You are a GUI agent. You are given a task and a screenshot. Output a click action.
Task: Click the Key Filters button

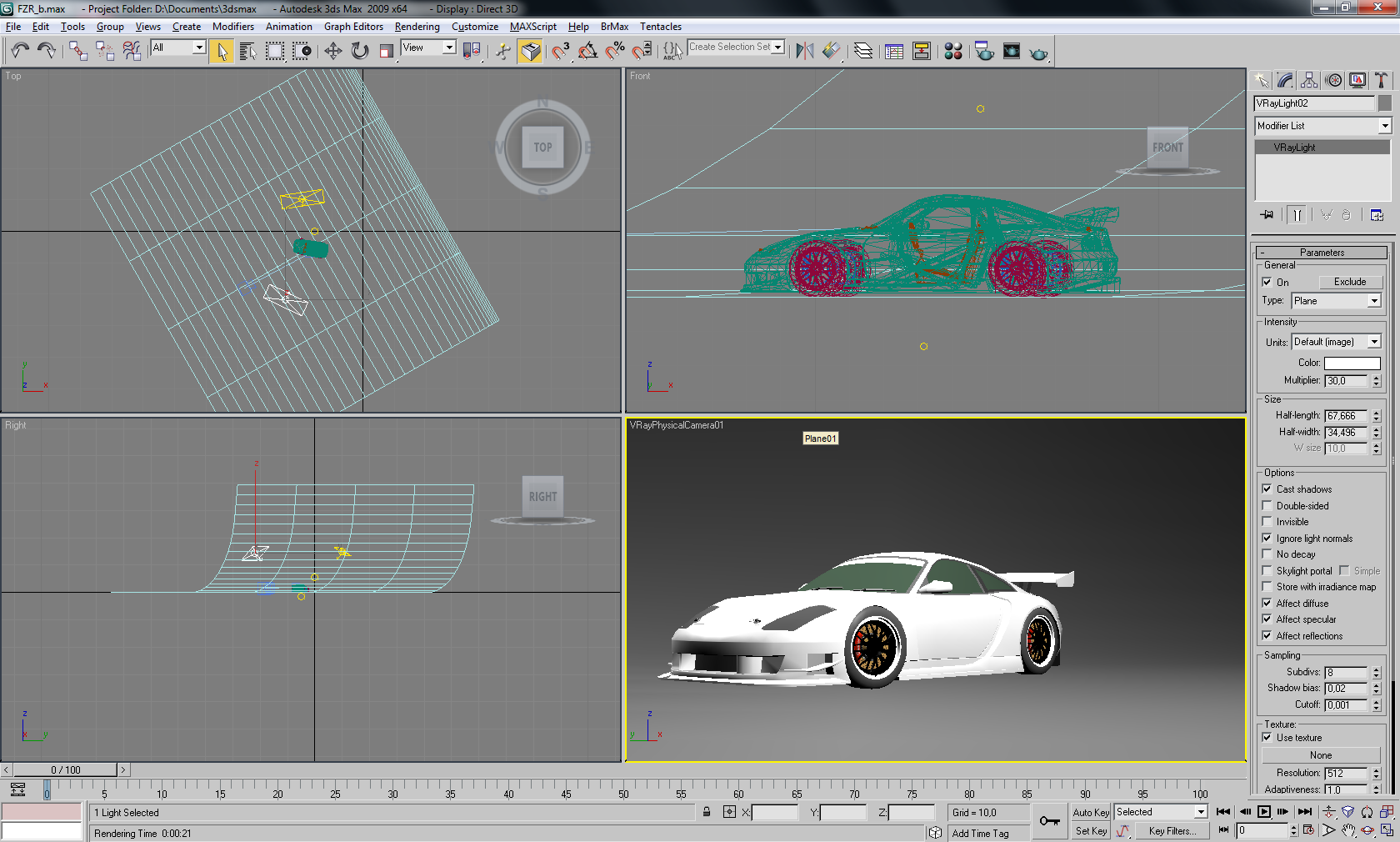pyautogui.click(x=1172, y=831)
